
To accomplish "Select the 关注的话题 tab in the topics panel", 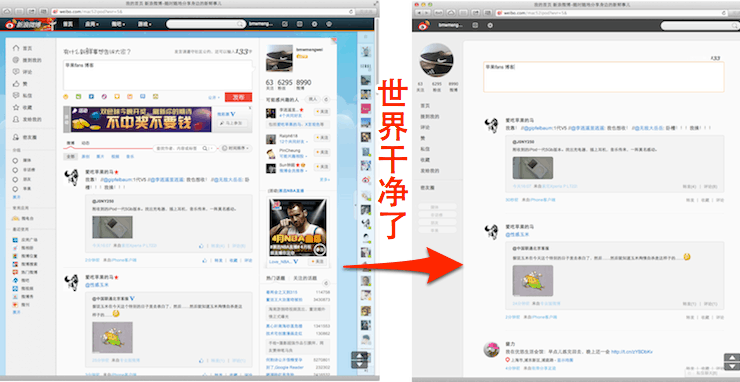I will (x=305, y=278).
